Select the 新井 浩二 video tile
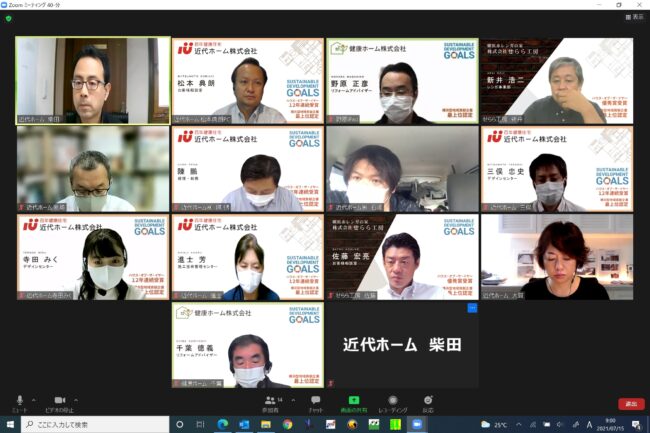The image size is (650, 433). click(x=557, y=81)
